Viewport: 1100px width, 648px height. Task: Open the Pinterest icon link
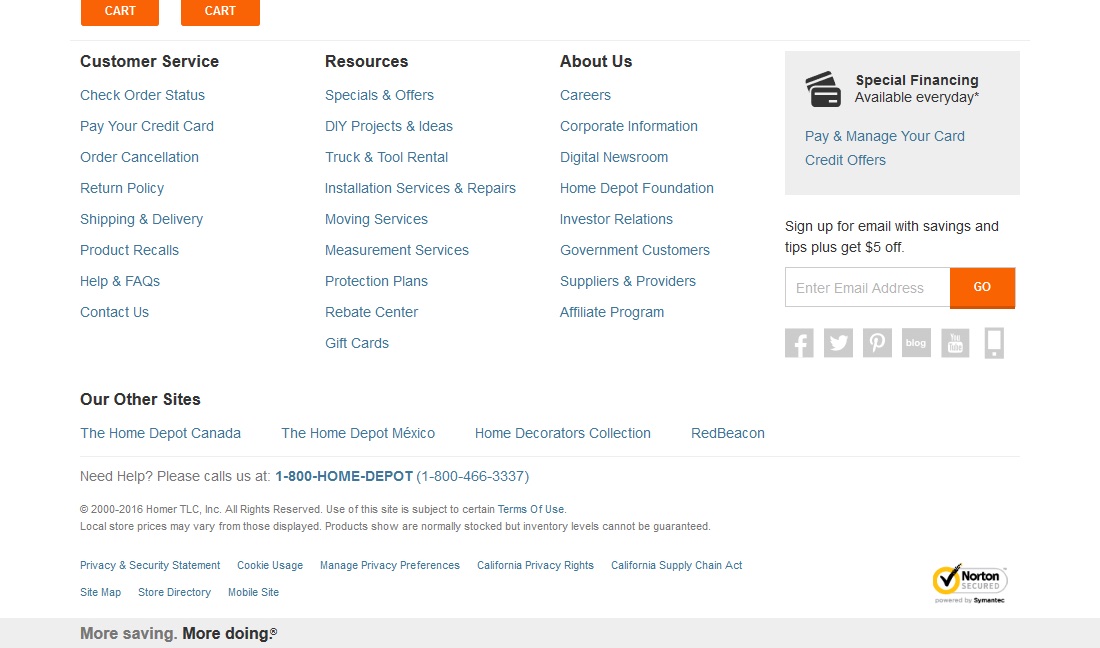(877, 343)
